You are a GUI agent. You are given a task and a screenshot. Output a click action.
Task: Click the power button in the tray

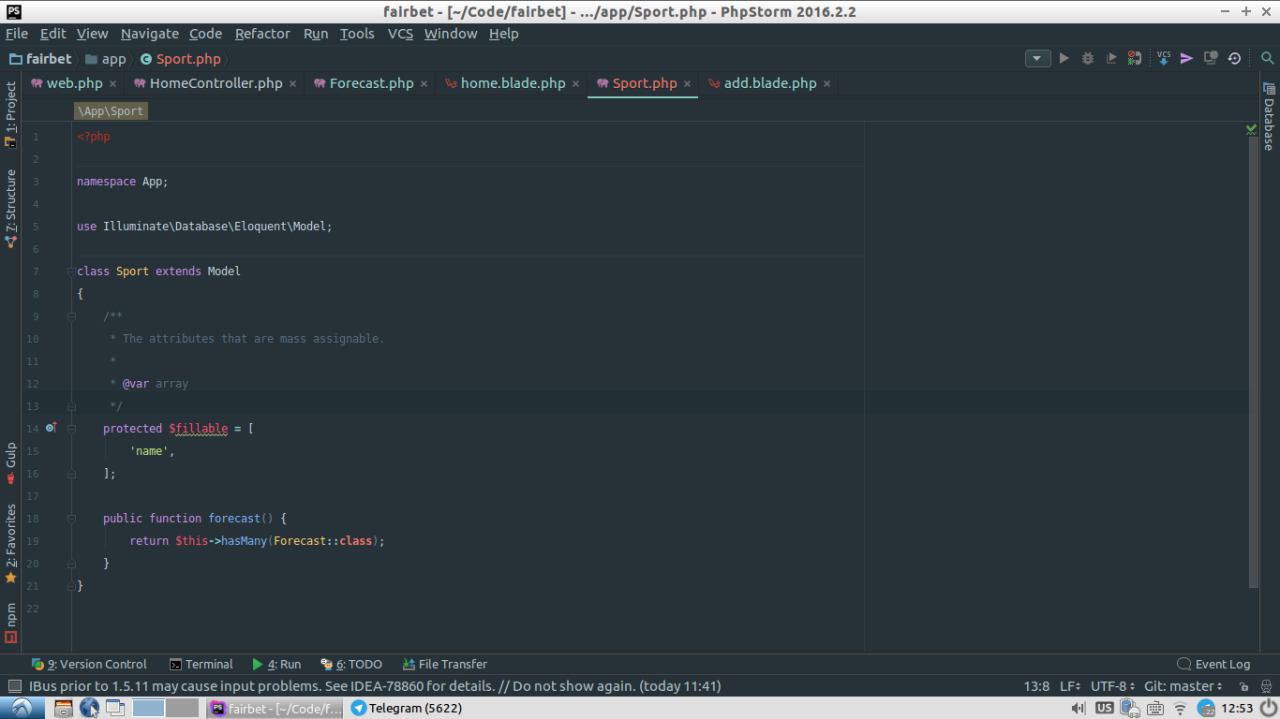[1268, 708]
